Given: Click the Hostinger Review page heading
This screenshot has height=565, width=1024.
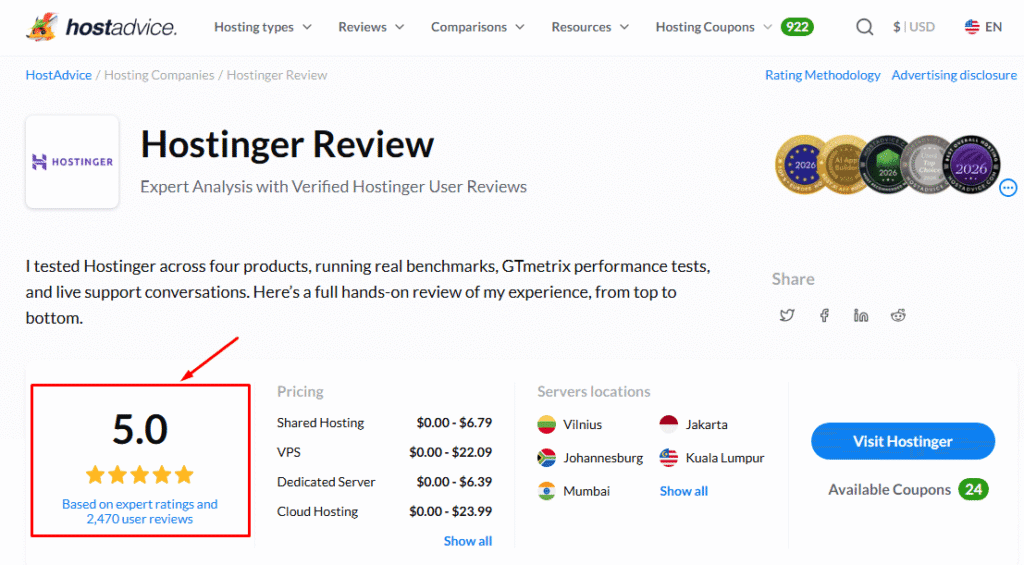Looking at the screenshot, I should (287, 144).
